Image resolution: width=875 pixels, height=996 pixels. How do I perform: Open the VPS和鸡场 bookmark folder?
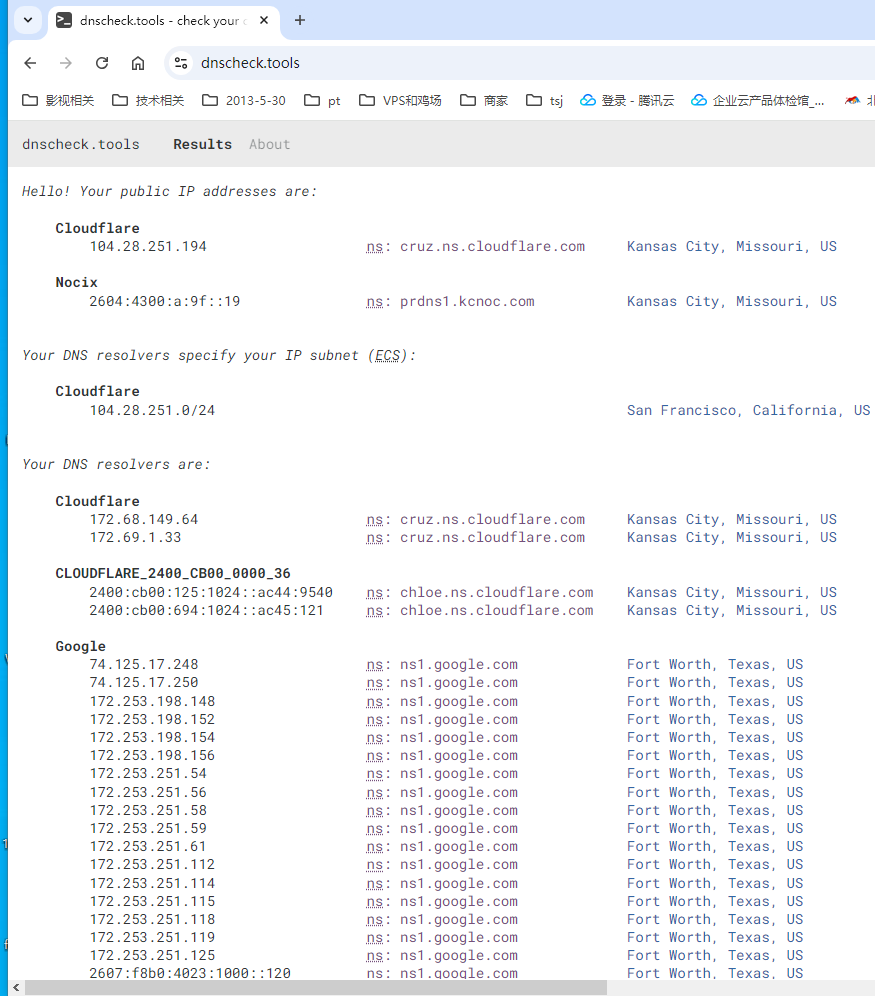400,100
